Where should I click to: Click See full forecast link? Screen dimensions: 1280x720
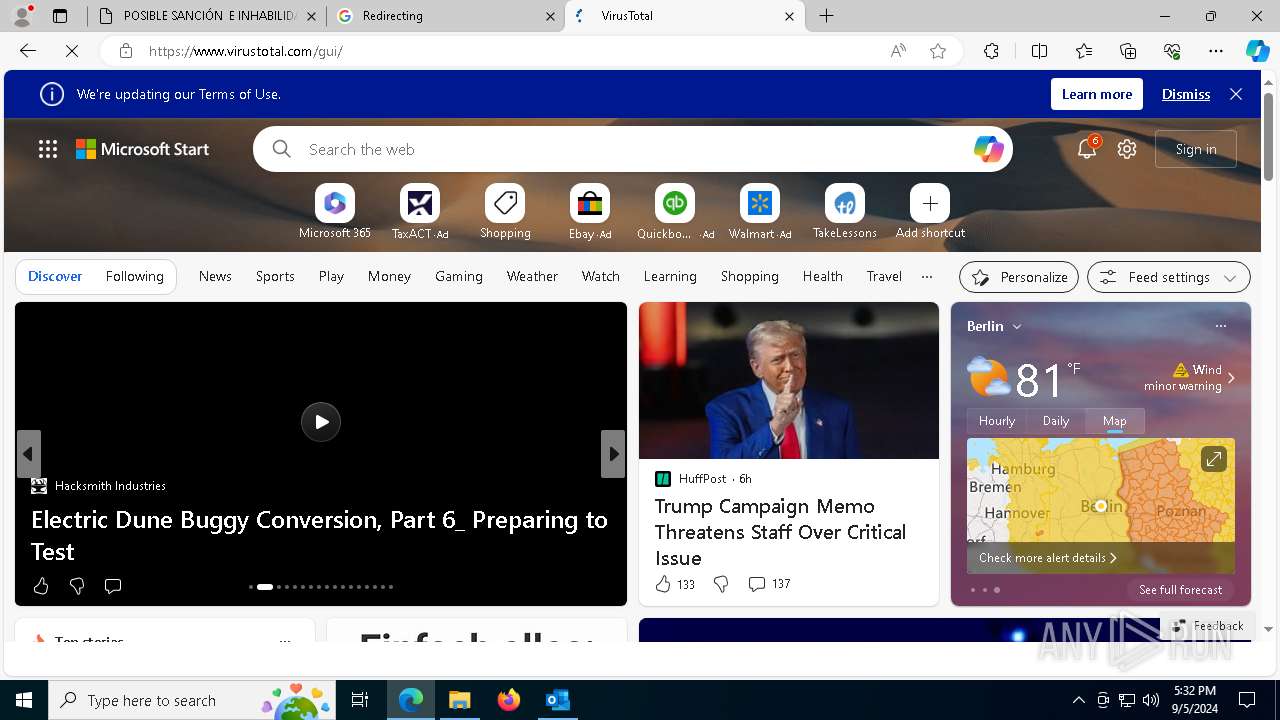(x=1181, y=590)
